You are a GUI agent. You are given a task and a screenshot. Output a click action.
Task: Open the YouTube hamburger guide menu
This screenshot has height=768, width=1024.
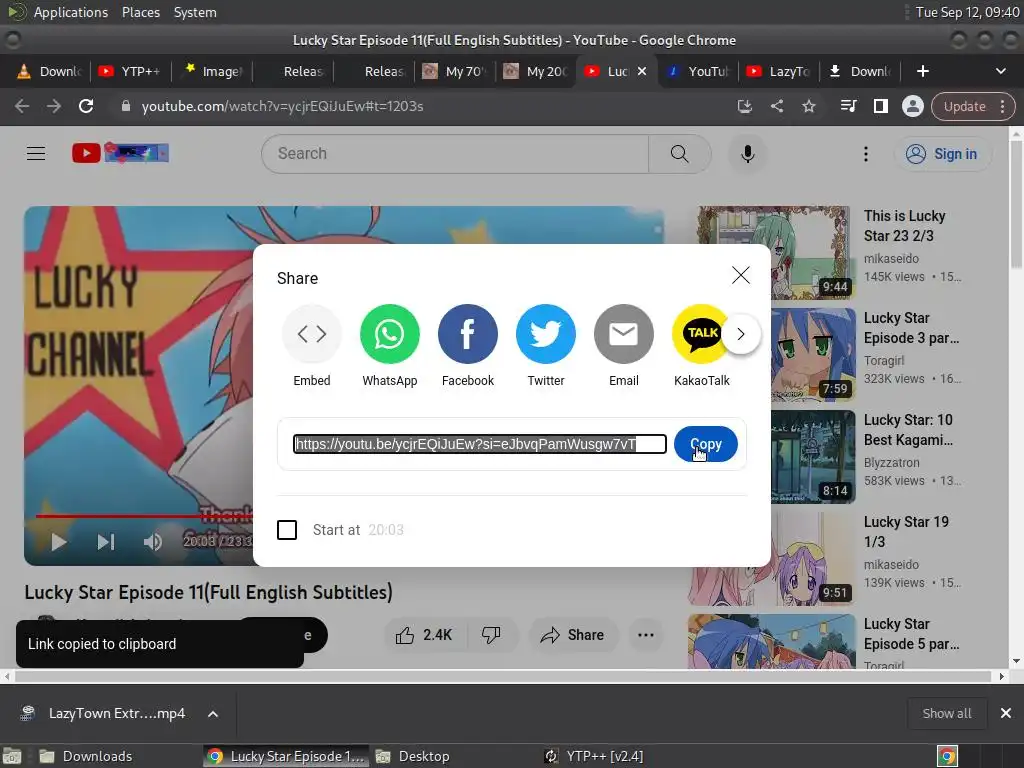[36, 153]
